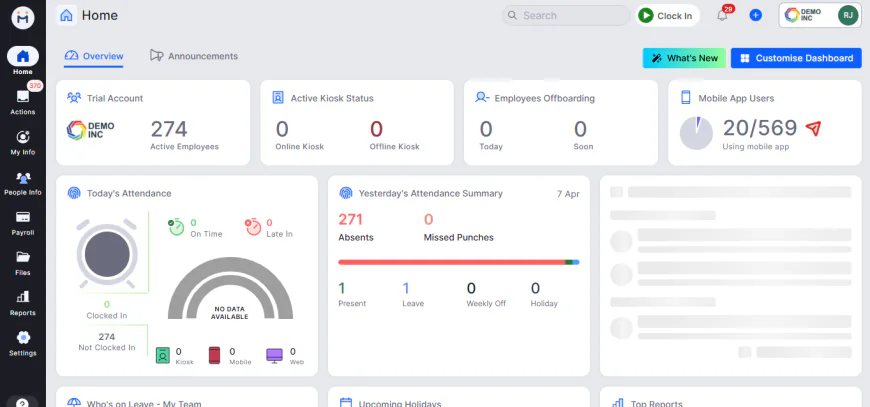Click the red send arrow in Mobile App Users

point(813,128)
